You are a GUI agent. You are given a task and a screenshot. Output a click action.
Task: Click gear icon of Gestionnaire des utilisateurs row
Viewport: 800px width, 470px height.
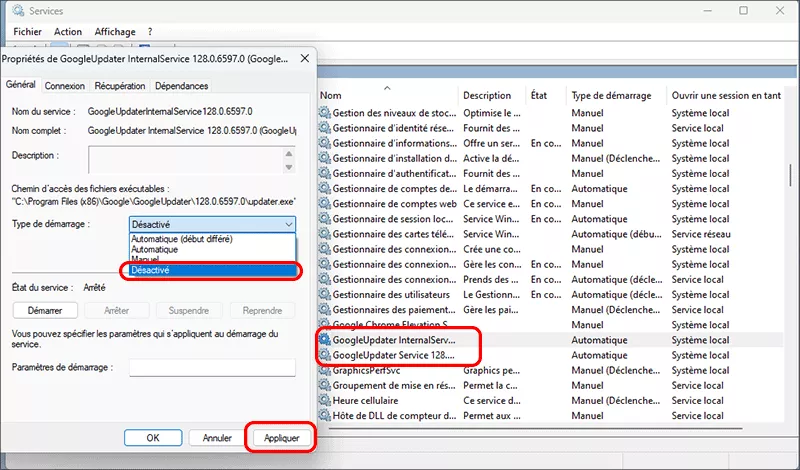tap(324, 294)
